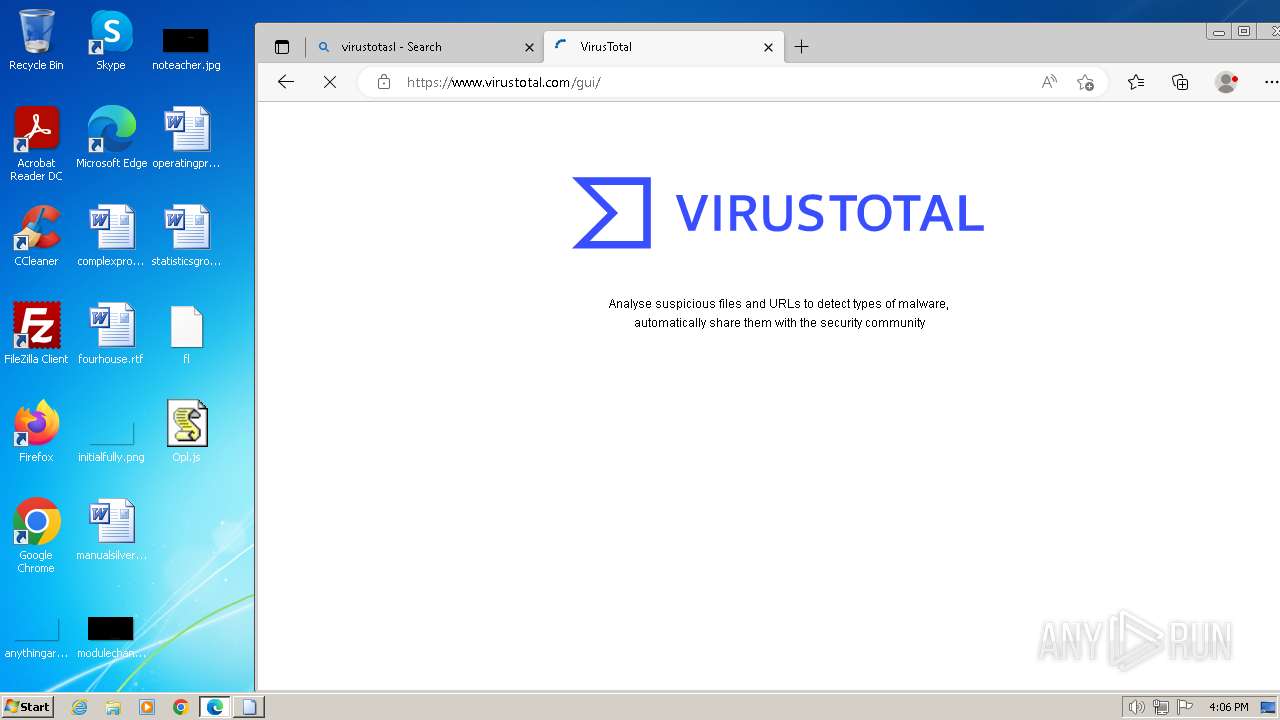Screen dimensions: 1280x720
Task: Launch the Google Chrome desktop shortcut
Action: 36,535
